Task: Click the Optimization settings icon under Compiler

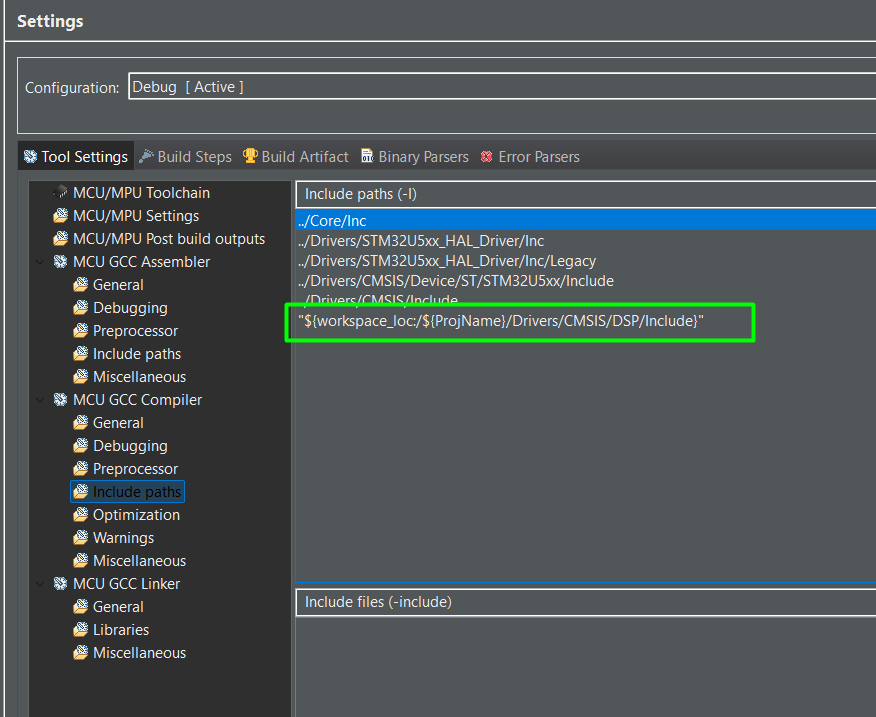Action: tap(81, 515)
